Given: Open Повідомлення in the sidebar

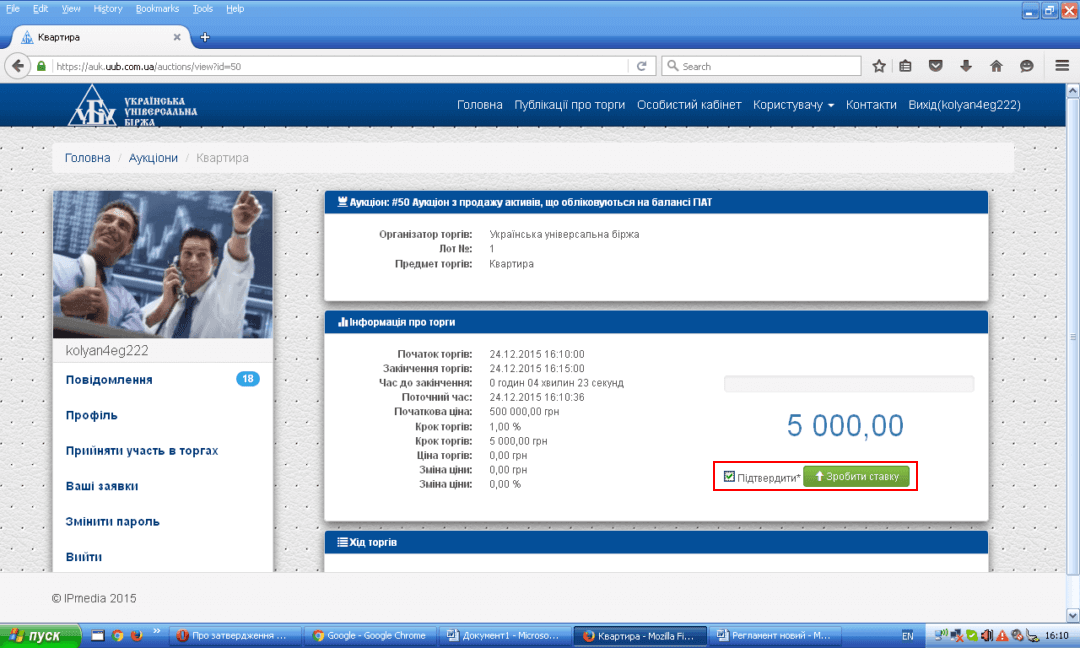Looking at the screenshot, I should (109, 380).
